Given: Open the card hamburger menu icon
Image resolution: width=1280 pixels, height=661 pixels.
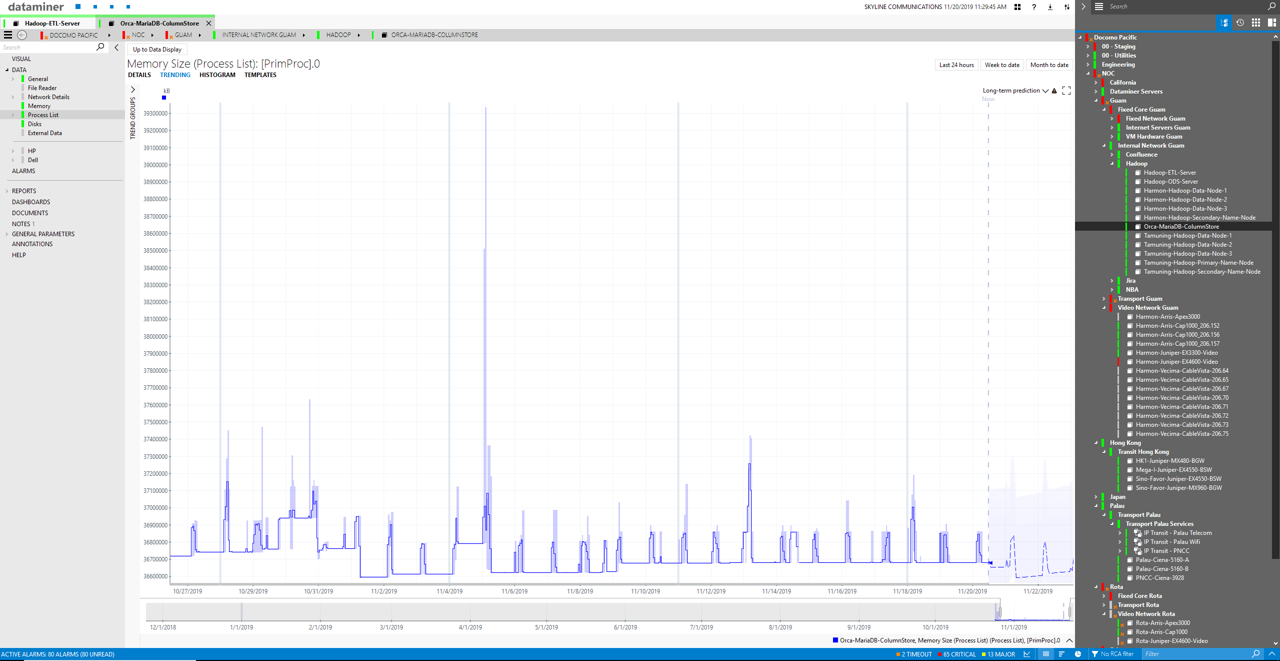Looking at the screenshot, I should point(8,35).
